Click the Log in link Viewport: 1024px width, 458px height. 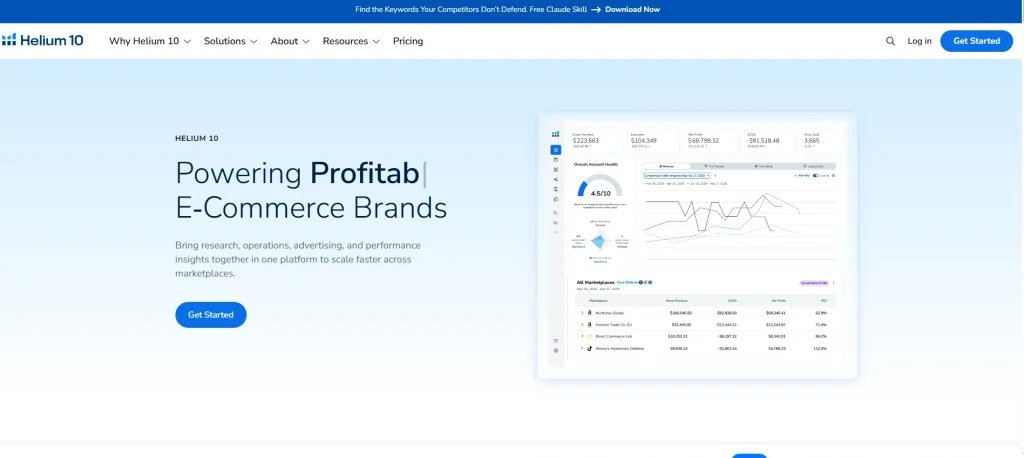(920, 41)
